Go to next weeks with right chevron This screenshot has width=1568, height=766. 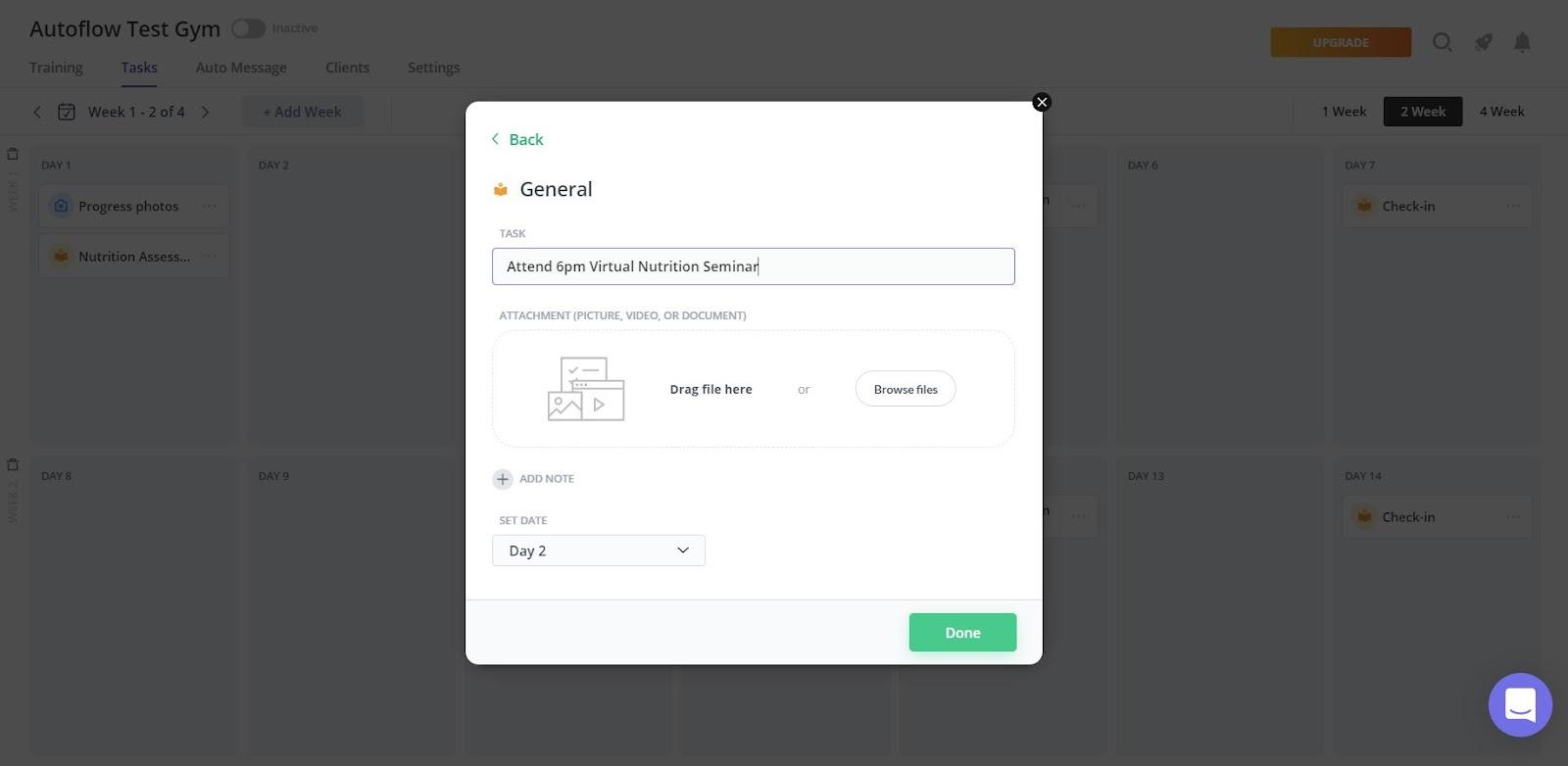pyautogui.click(x=205, y=112)
